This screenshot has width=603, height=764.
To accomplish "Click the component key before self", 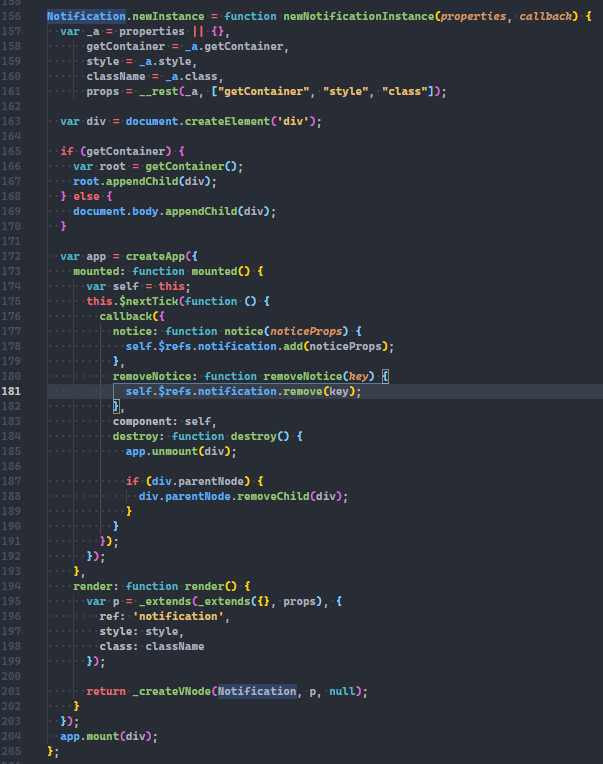I will [x=144, y=421].
